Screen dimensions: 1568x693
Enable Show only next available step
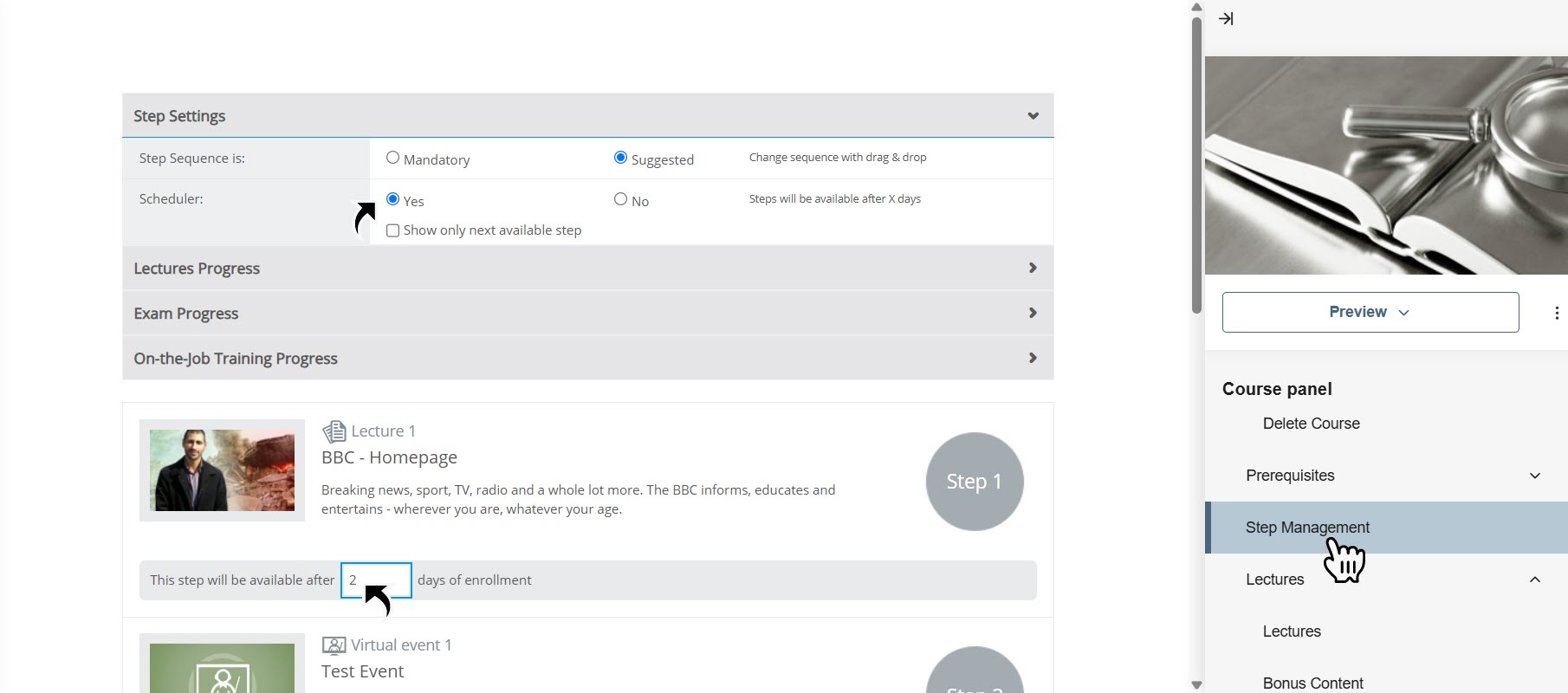coord(393,230)
